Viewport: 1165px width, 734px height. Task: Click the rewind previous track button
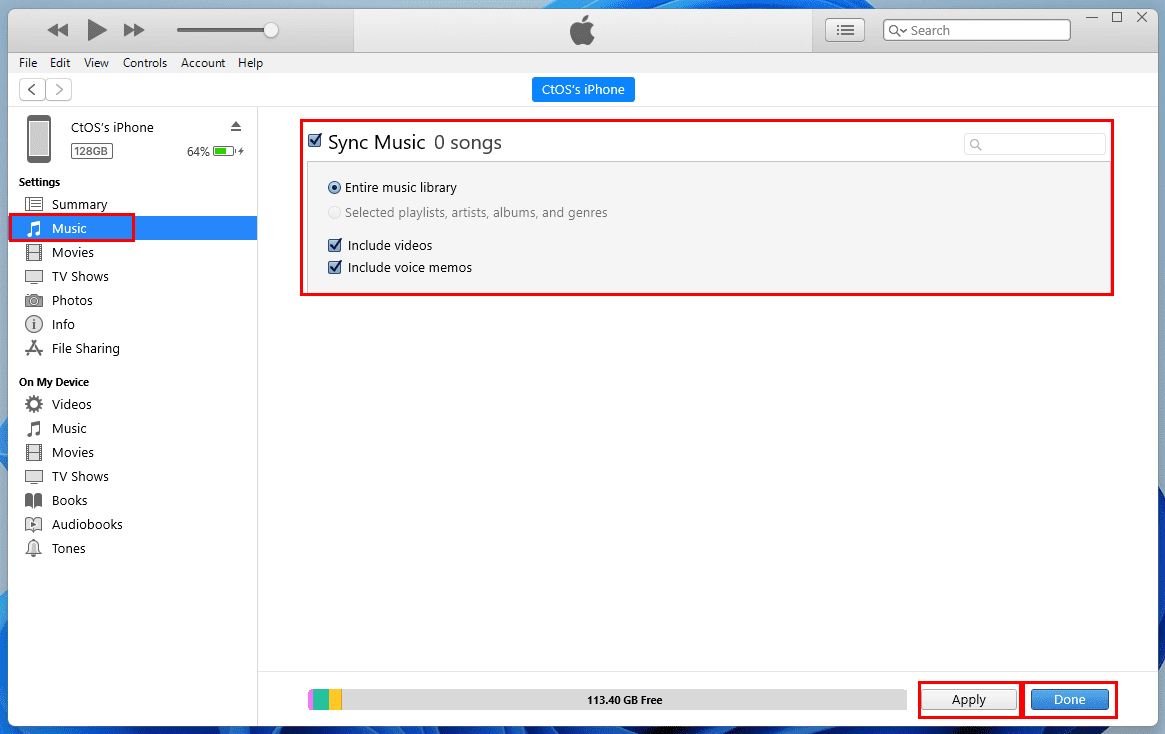(x=57, y=30)
